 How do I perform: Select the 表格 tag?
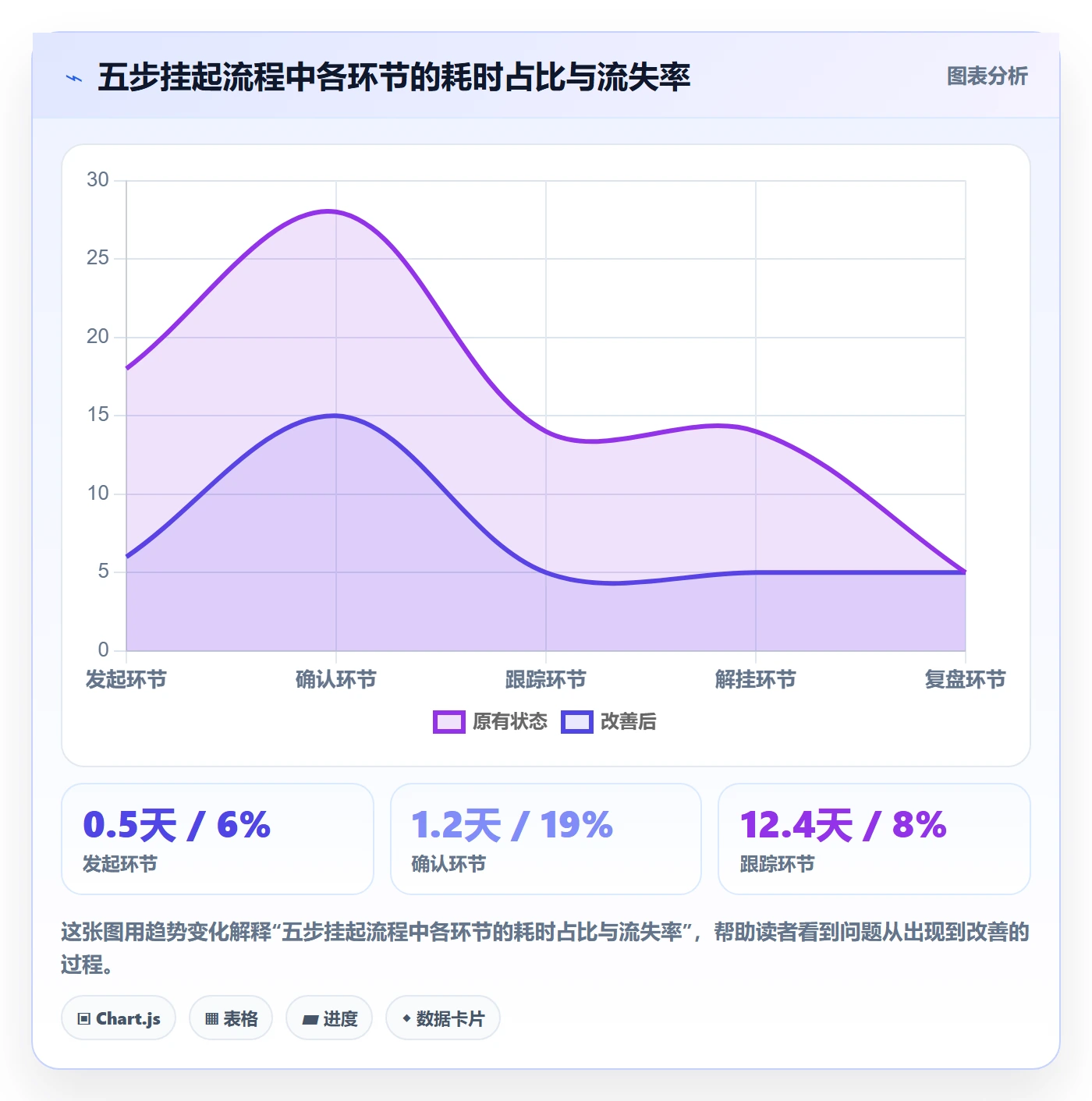click(231, 1018)
